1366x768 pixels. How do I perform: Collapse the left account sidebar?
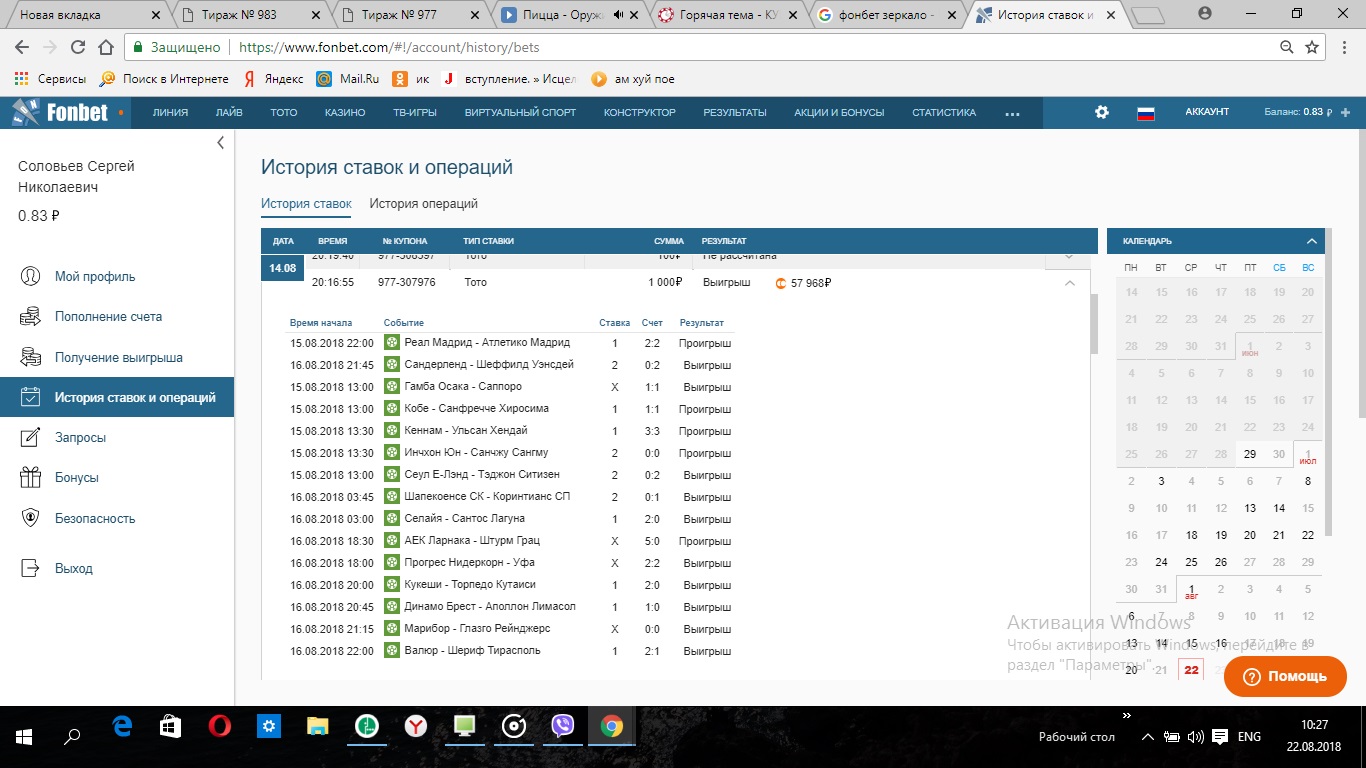pos(221,143)
